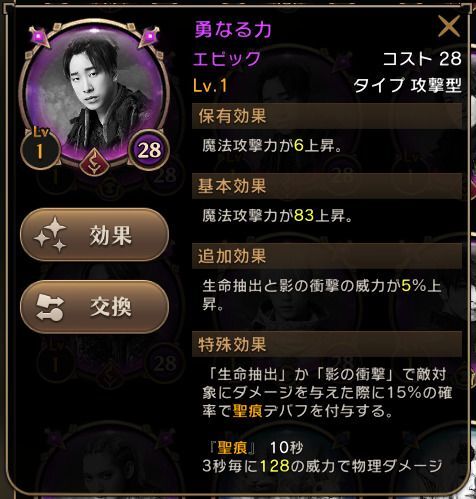Click the top-left purple gem ornament
This screenshot has height=499, width=476.
[x=40, y=36]
